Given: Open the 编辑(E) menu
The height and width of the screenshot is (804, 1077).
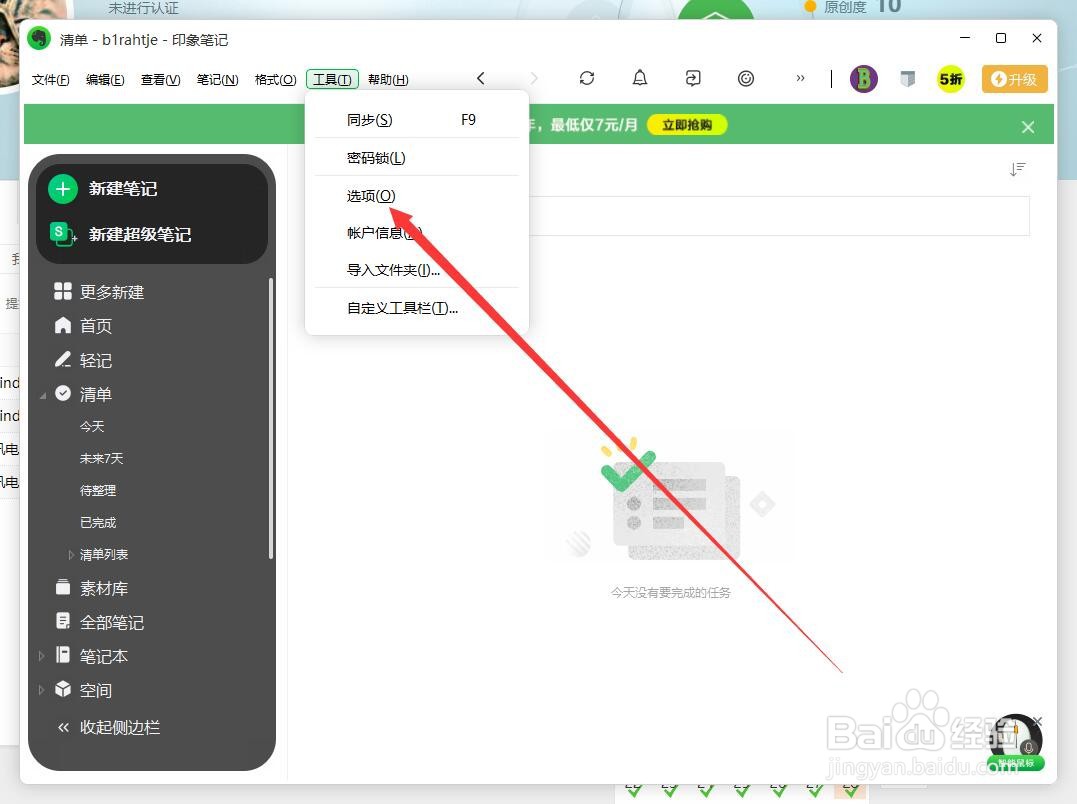Looking at the screenshot, I should (x=105, y=80).
